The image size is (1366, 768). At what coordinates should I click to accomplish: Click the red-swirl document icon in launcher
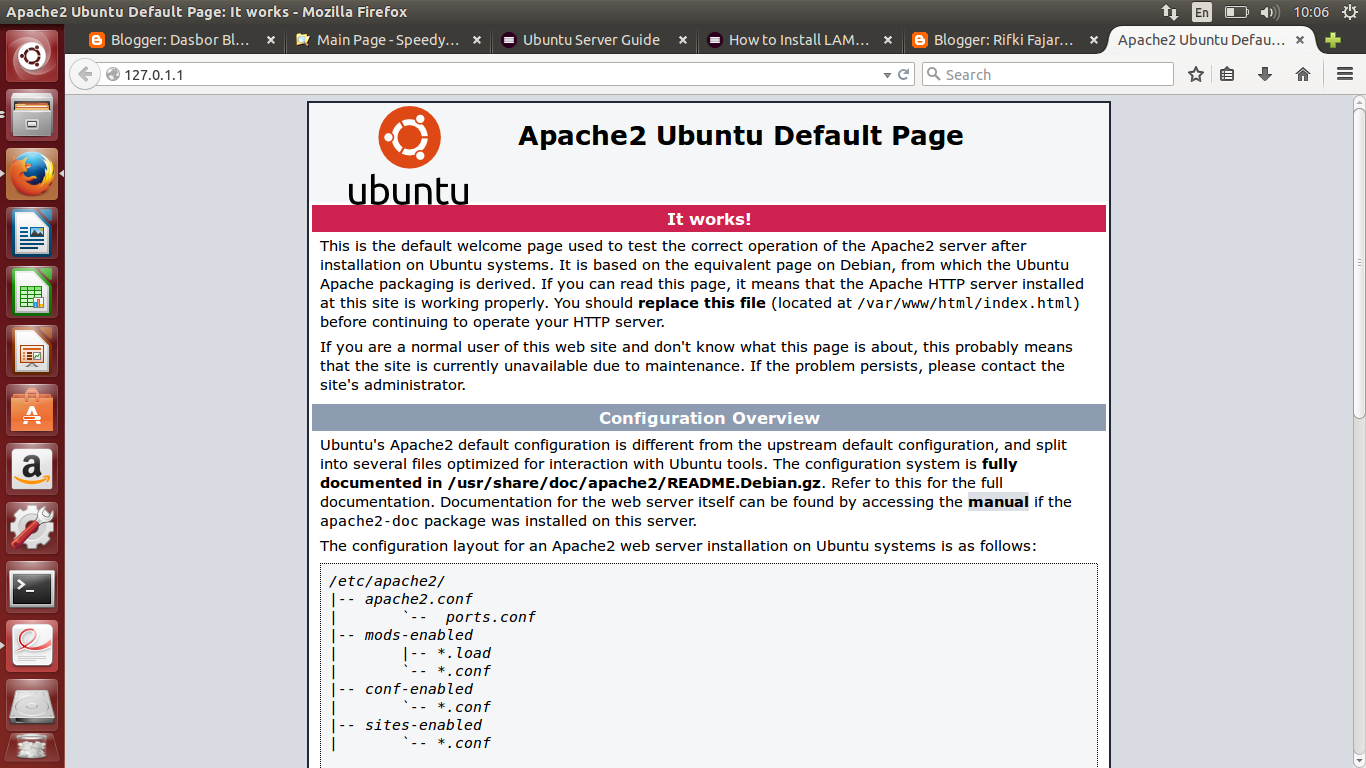33,646
